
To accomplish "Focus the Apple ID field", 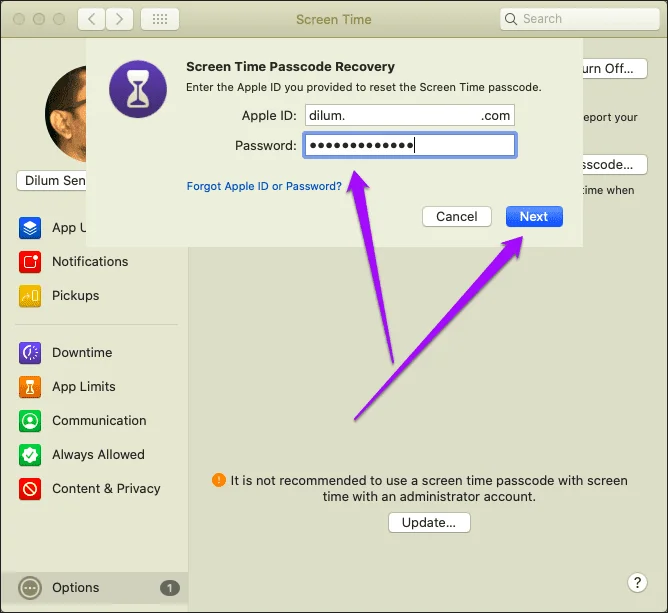I will 410,115.
